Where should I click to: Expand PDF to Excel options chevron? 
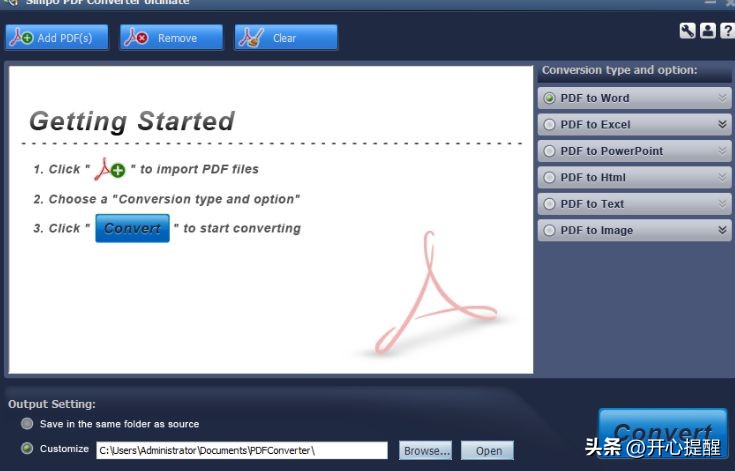coord(722,124)
